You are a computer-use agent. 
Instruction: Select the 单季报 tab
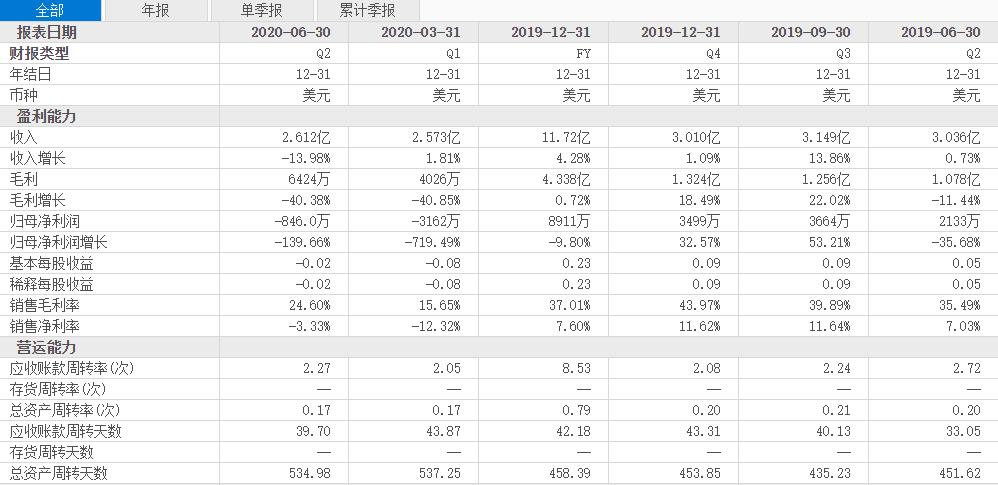point(262,10)
